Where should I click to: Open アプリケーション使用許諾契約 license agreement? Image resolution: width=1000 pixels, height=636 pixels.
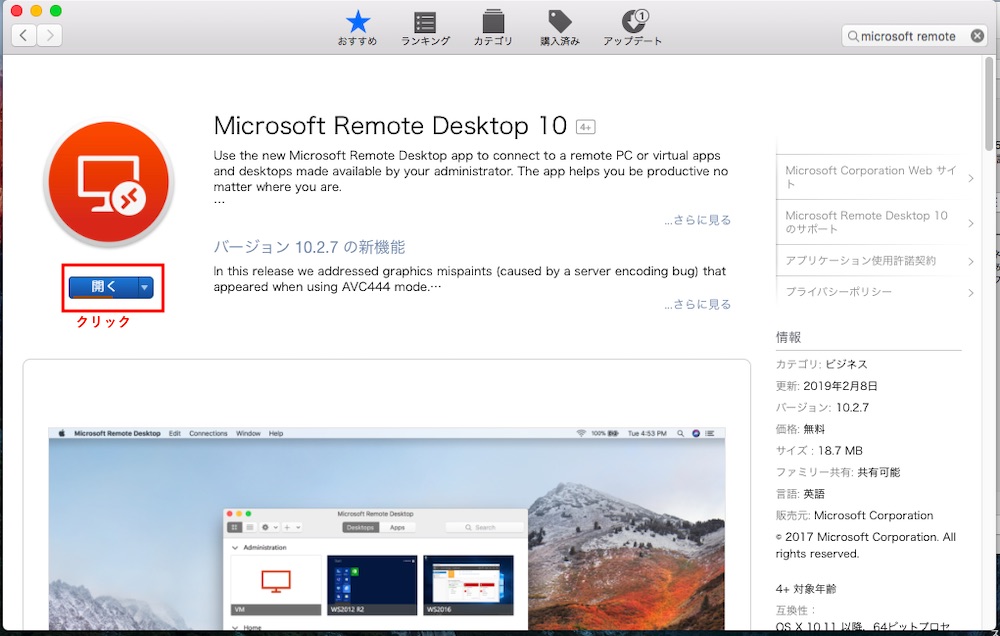click(x=860, y=260)
